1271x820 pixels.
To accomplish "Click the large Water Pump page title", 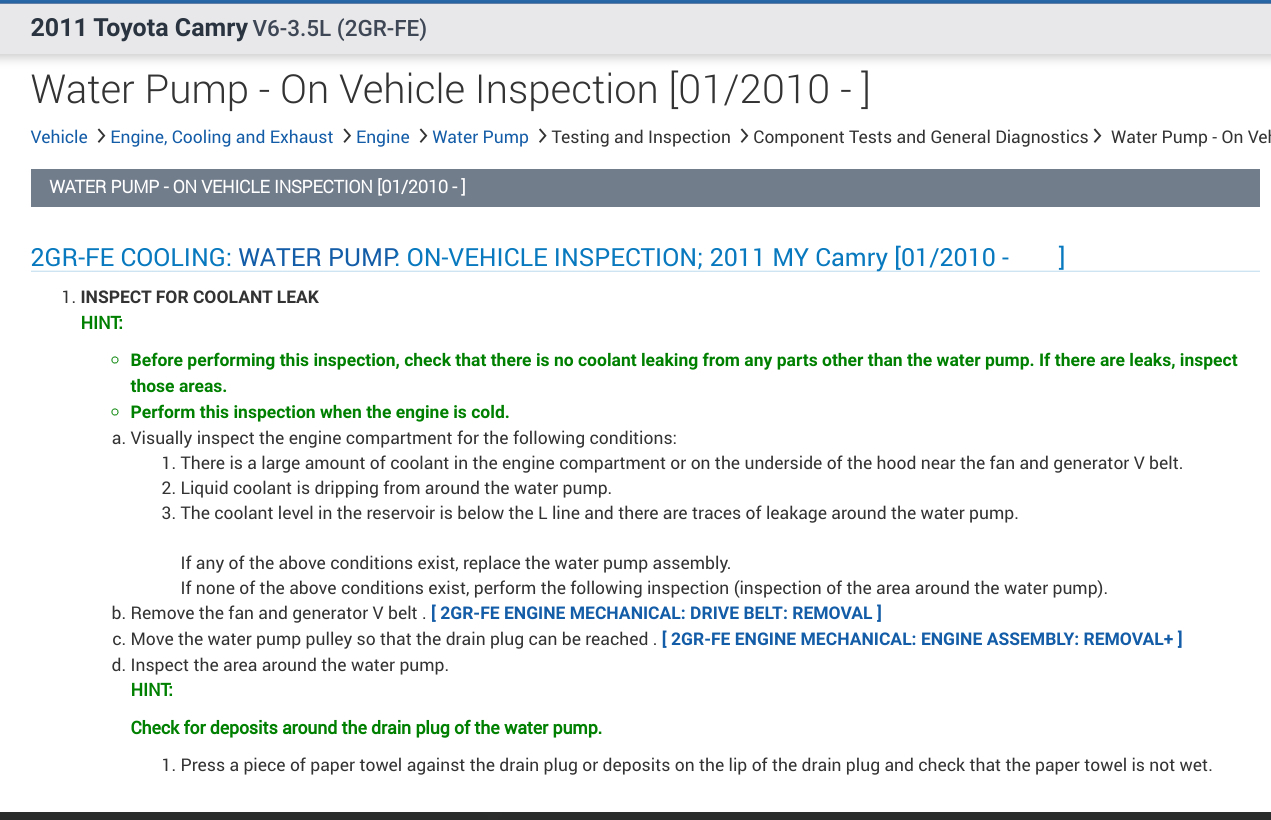I will coord(450,90).
